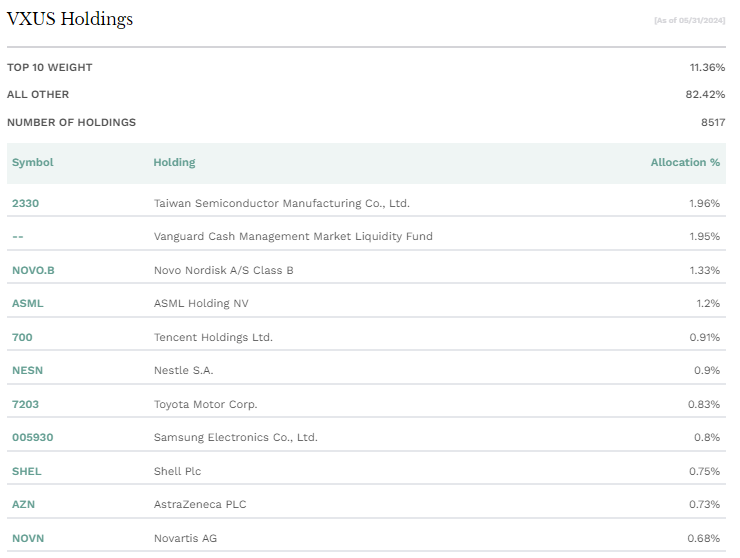This screenshot has height=558, width=740.
Task: Select the 11.36% top 10 weight value
Action: [707, 68]
